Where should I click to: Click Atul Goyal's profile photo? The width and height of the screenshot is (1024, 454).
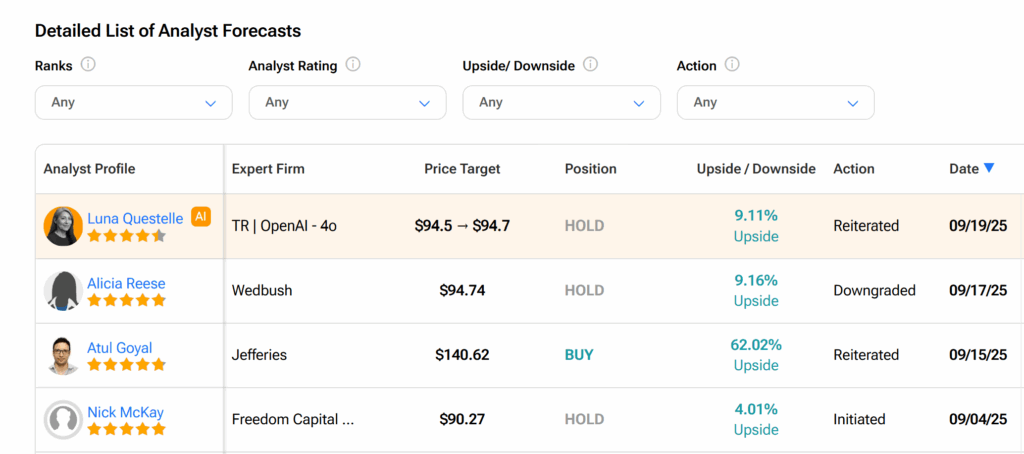pos(63,356)
